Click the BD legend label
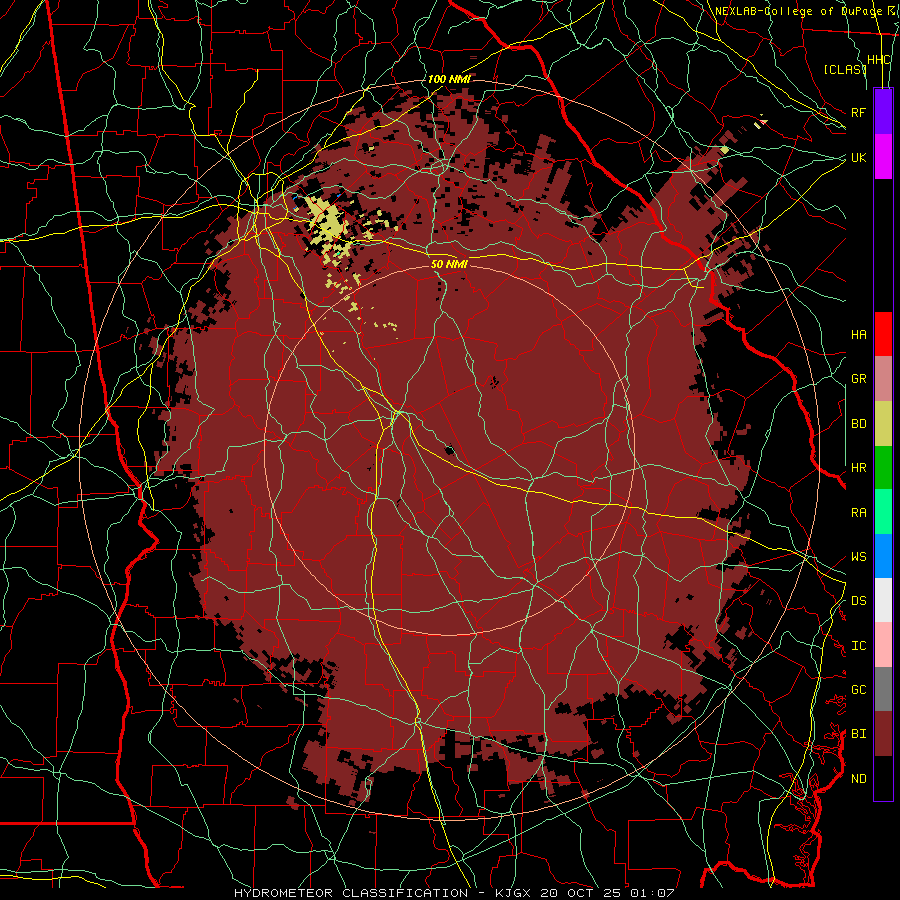Image resolution: width=900 pixels, height=900 pixels. point(858,424)
